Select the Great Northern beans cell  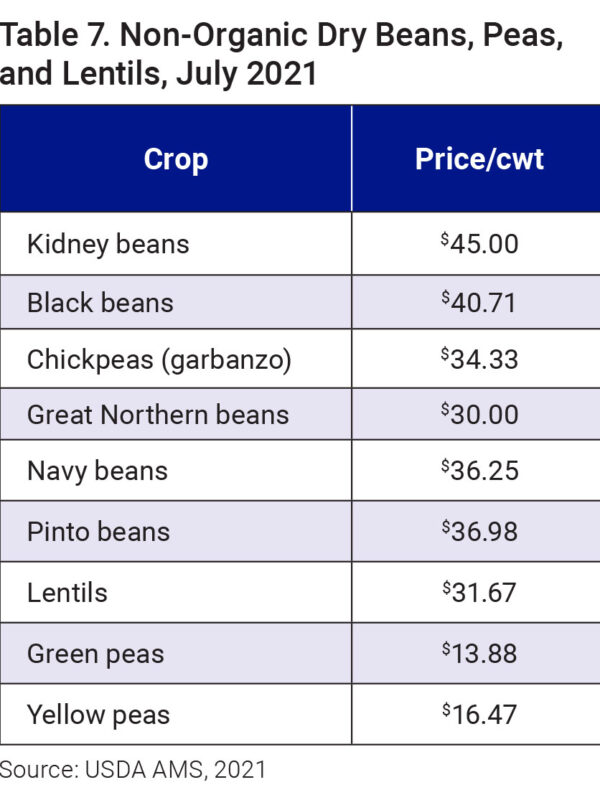[158, 414]
